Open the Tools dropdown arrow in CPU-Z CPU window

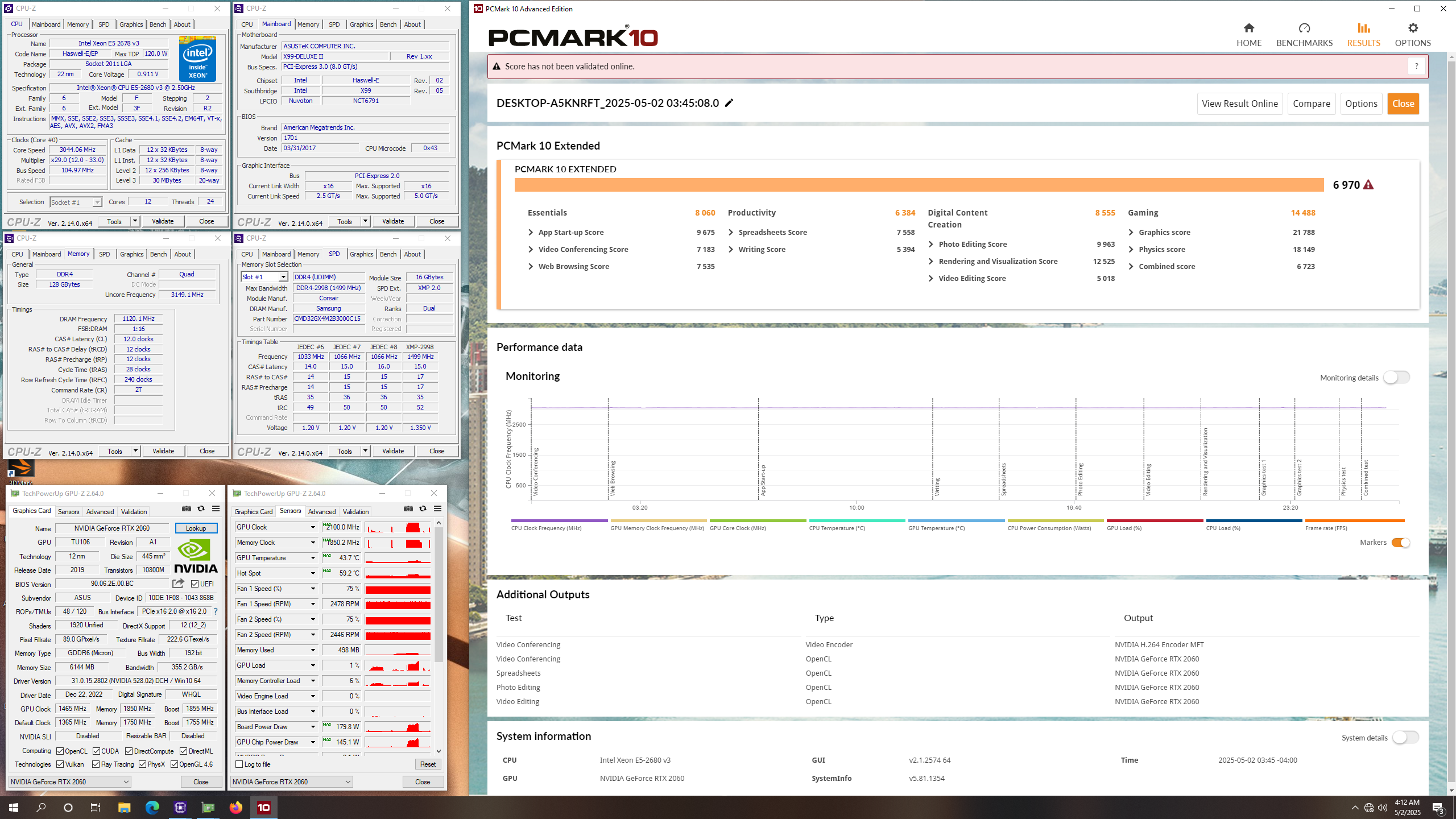tap(135, 221)
